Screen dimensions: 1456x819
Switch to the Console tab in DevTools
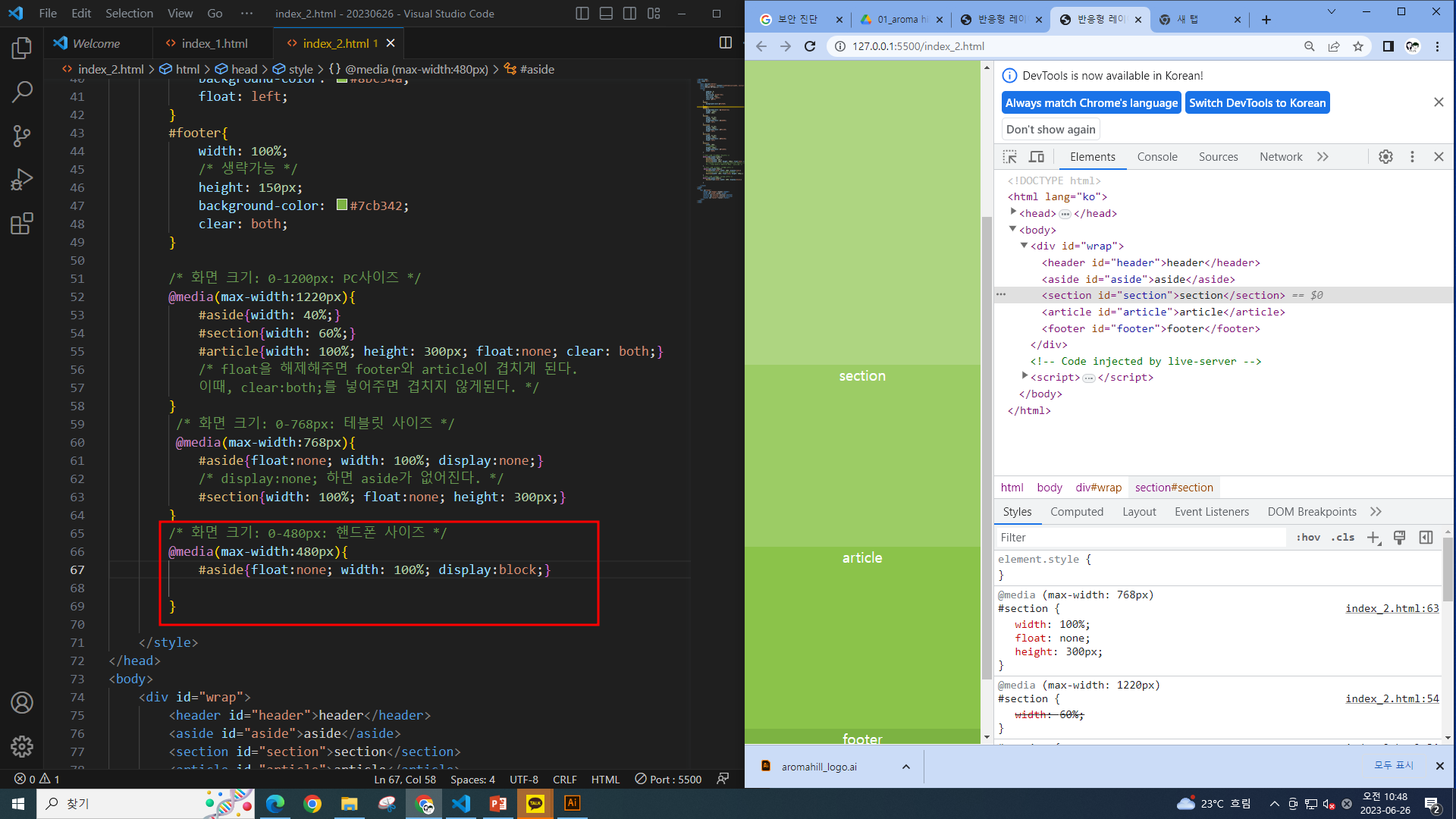[1156, 157]
